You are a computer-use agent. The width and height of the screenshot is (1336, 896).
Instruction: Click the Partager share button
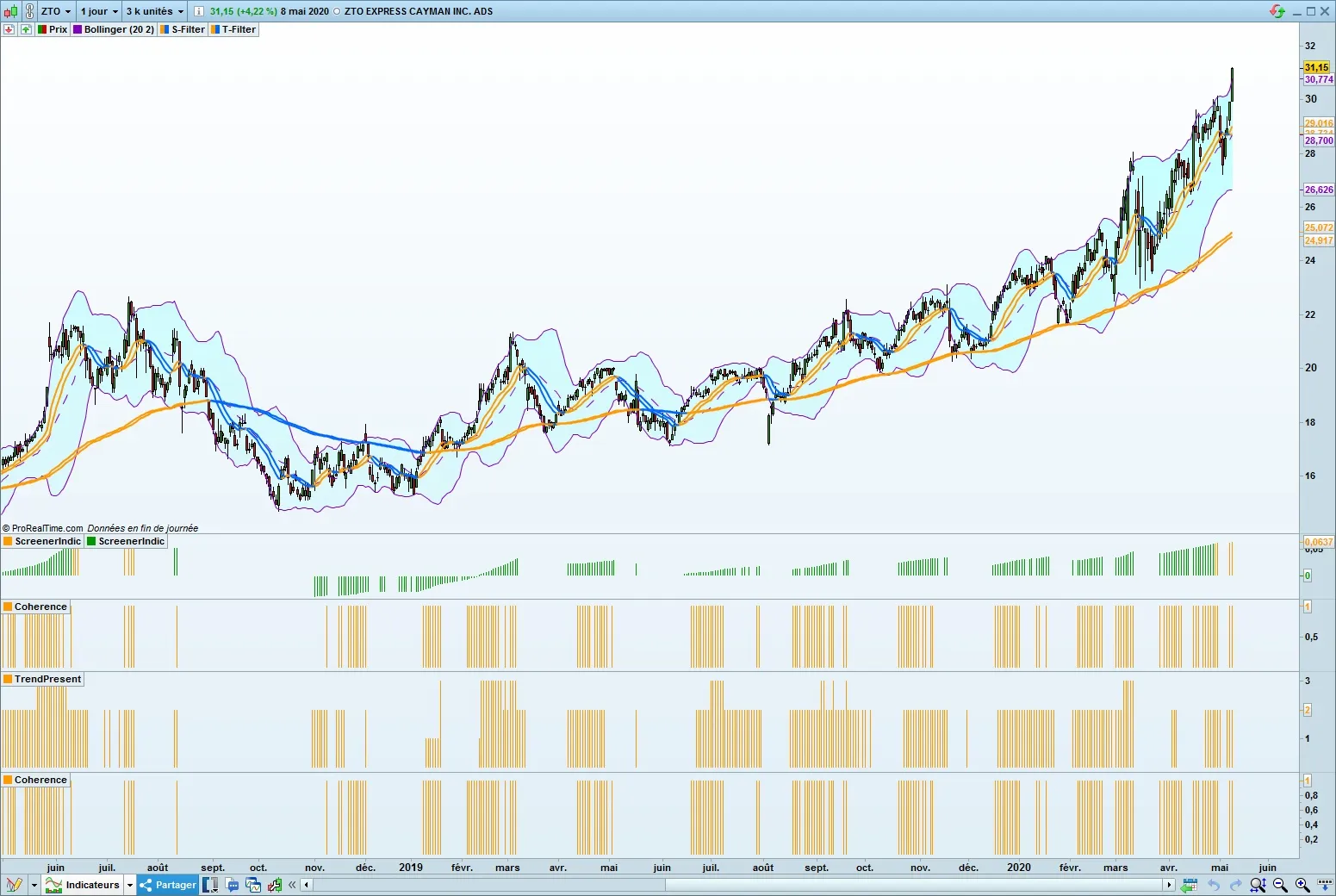[x=168, y=885]
